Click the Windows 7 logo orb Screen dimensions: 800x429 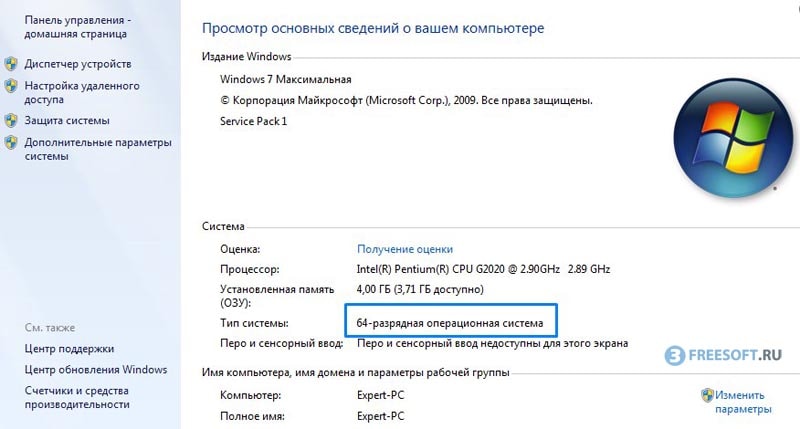[x=733, y=137]
